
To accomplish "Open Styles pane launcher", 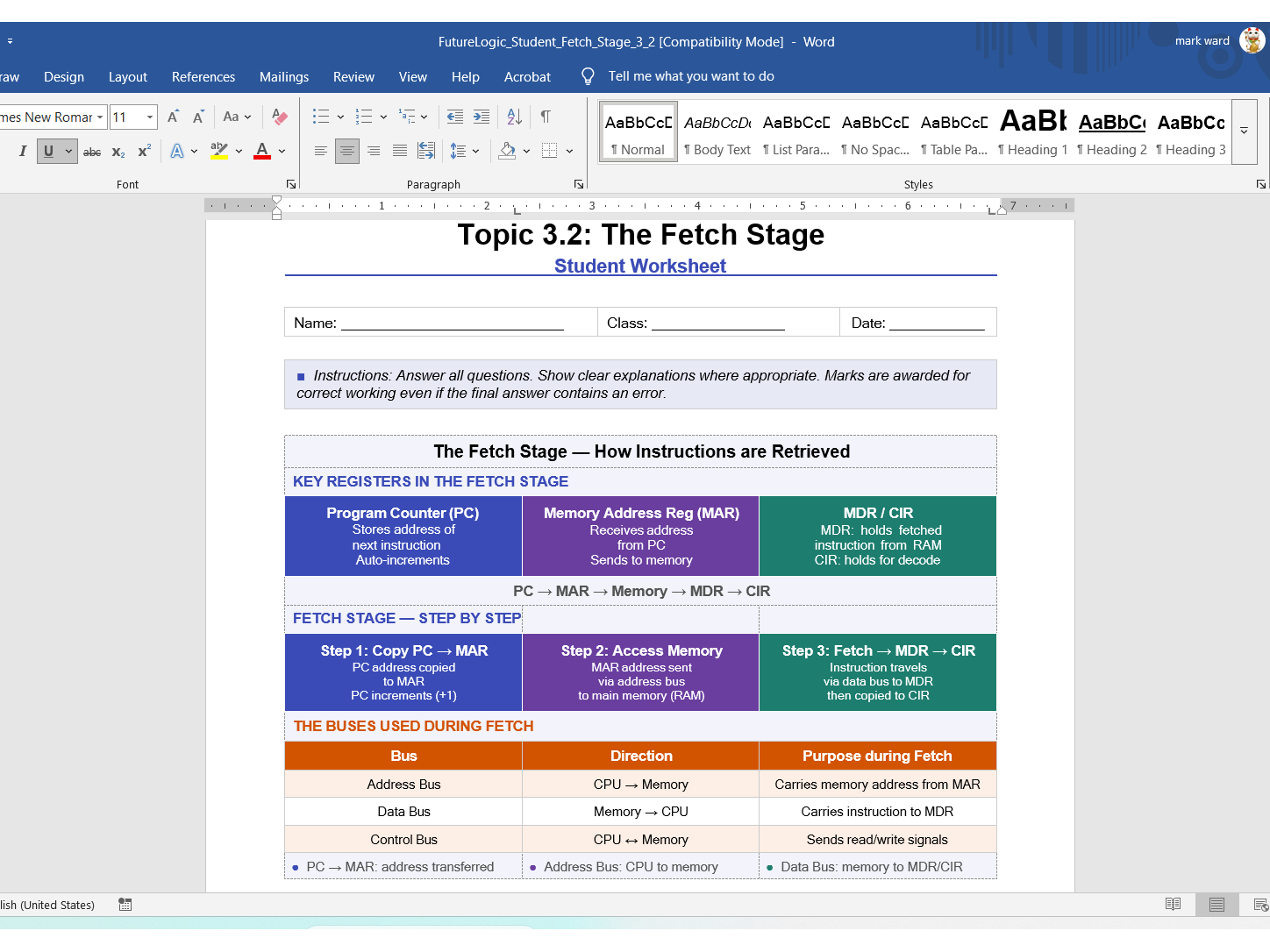I will [1261, 184].
